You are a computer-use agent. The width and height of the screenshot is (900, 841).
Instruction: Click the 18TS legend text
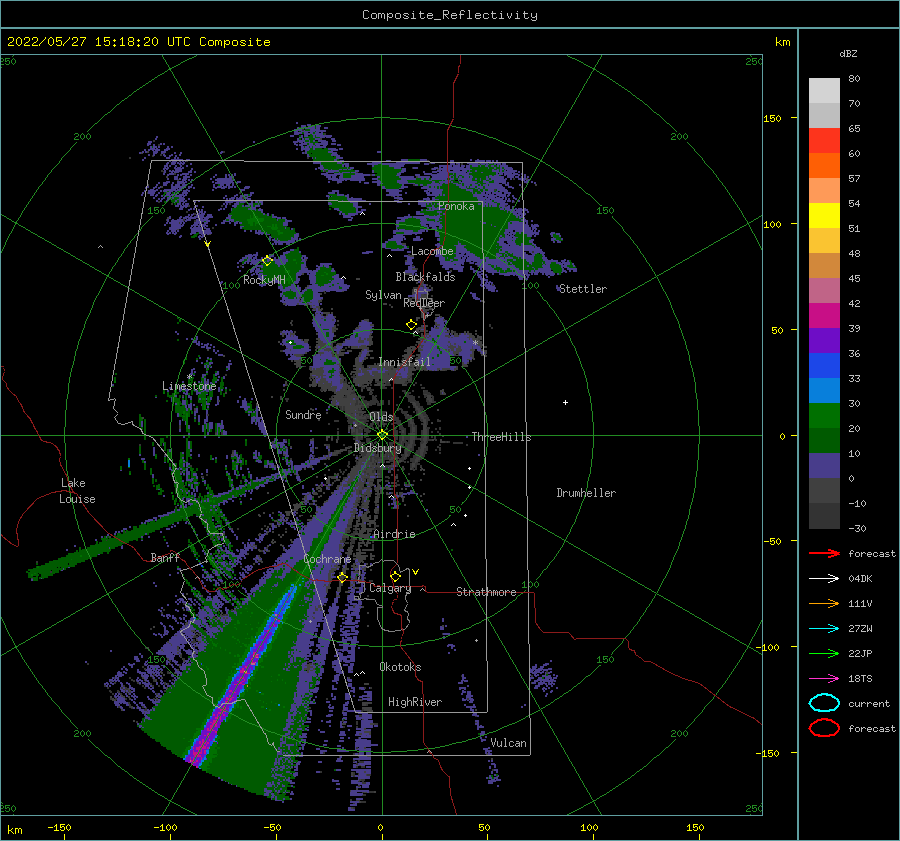coord(860,679)
